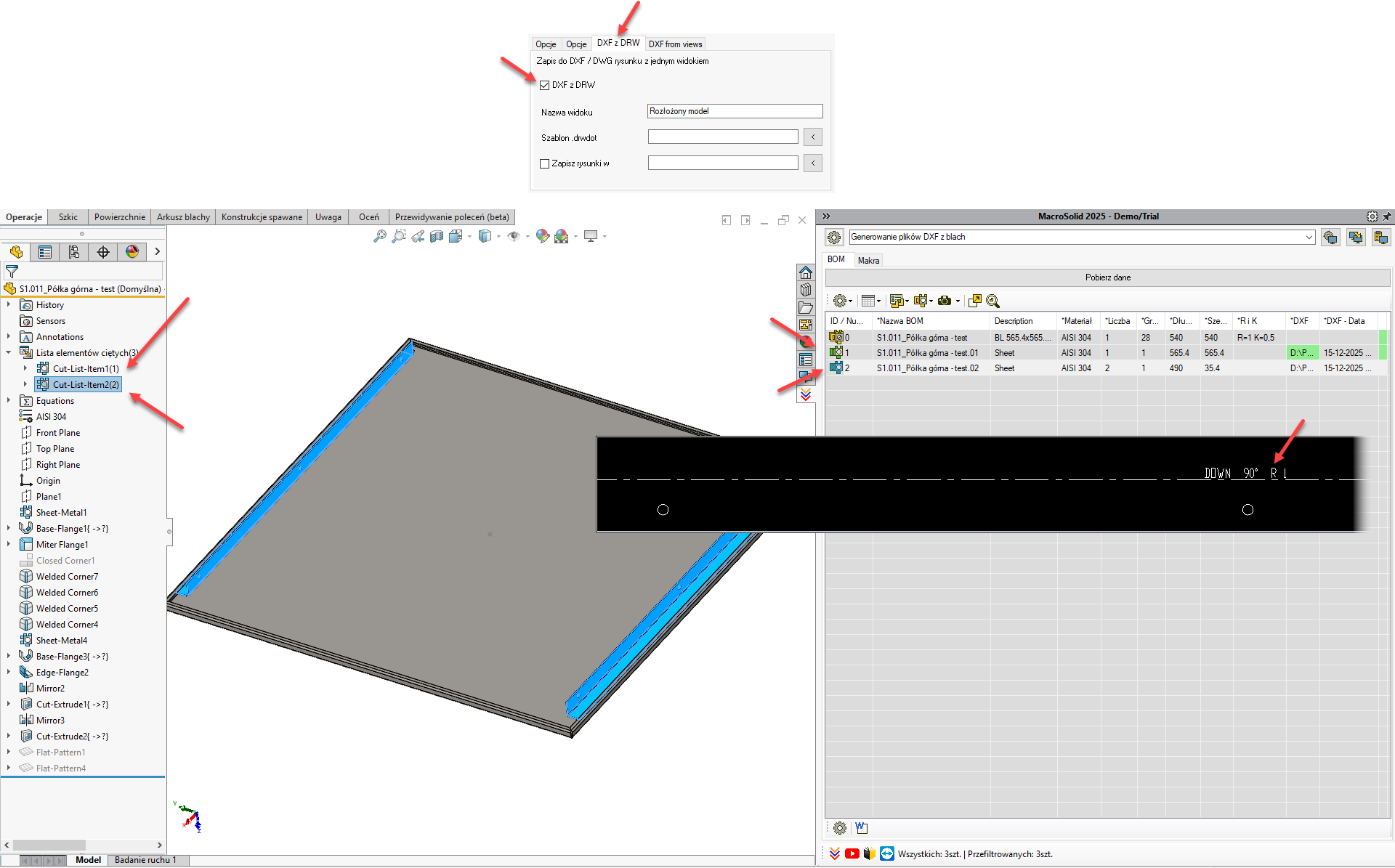Viewport: 1395px width, 868px height.
Task: Open the Design Library task pane icon
Action: (x=806, y=290)
